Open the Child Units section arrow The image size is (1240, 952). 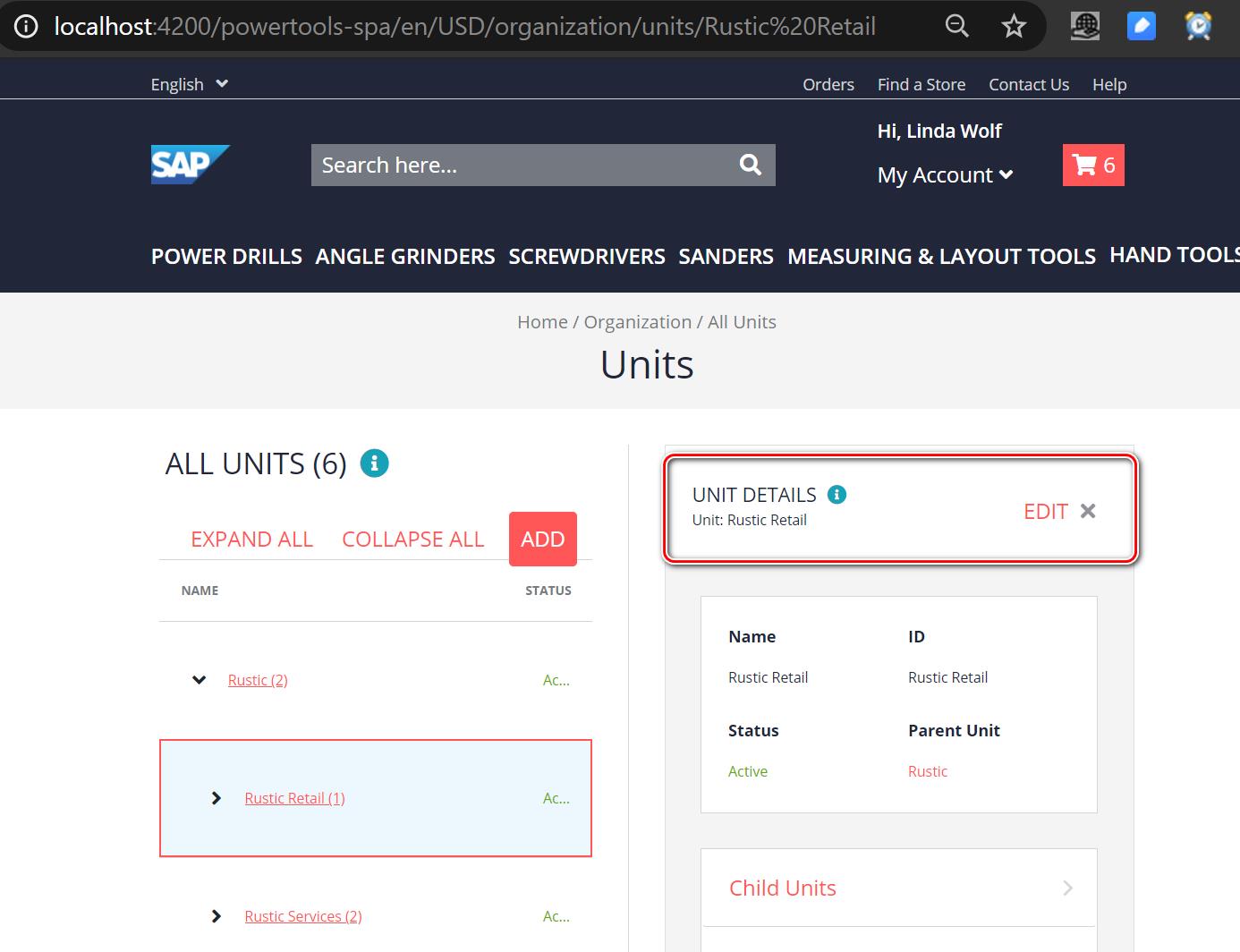[x=1067, y=888]
